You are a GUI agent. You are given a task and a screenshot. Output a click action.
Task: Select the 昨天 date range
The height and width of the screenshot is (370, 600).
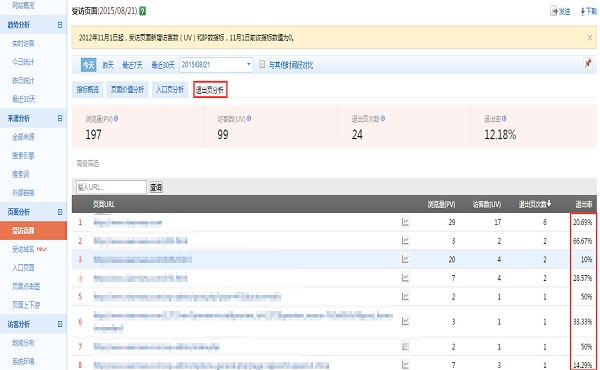[x=108, y=65]
